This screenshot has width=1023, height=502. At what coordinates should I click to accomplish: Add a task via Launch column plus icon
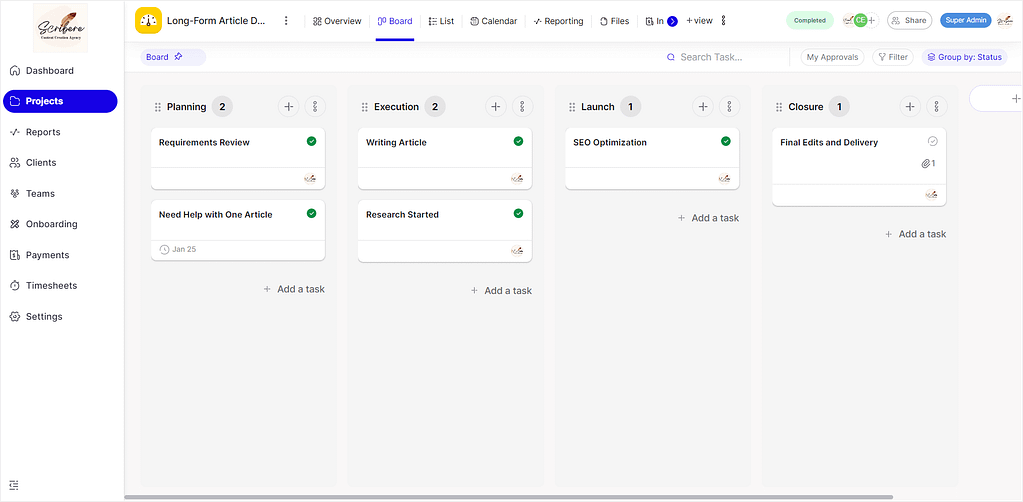(x=703, y=106)
